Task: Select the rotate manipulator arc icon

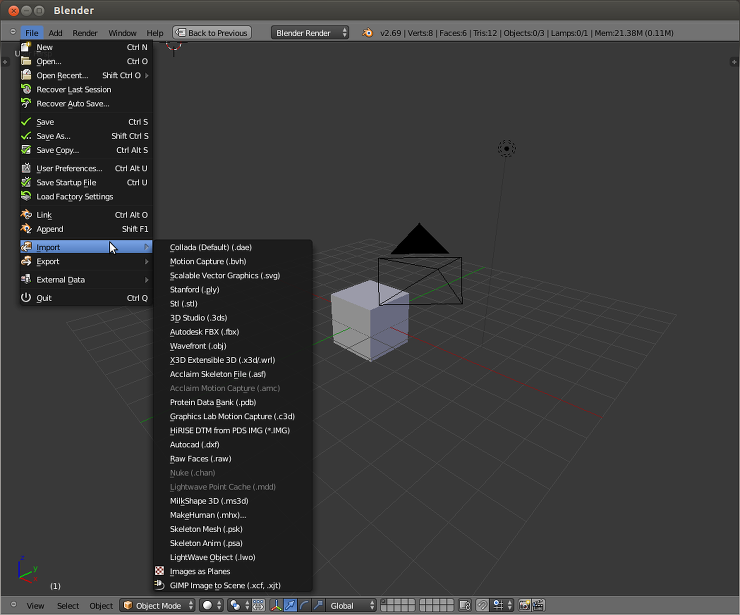Action: pos(304,606)
